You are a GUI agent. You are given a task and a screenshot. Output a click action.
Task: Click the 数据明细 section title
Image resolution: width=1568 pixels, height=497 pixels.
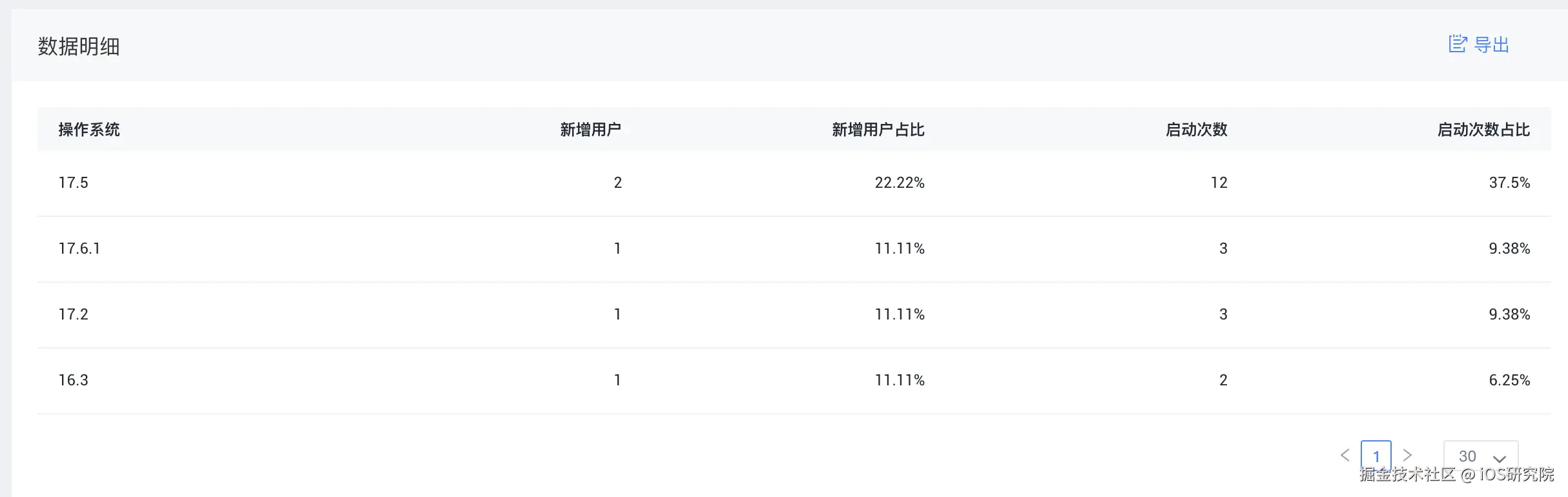tap(79, 46)
